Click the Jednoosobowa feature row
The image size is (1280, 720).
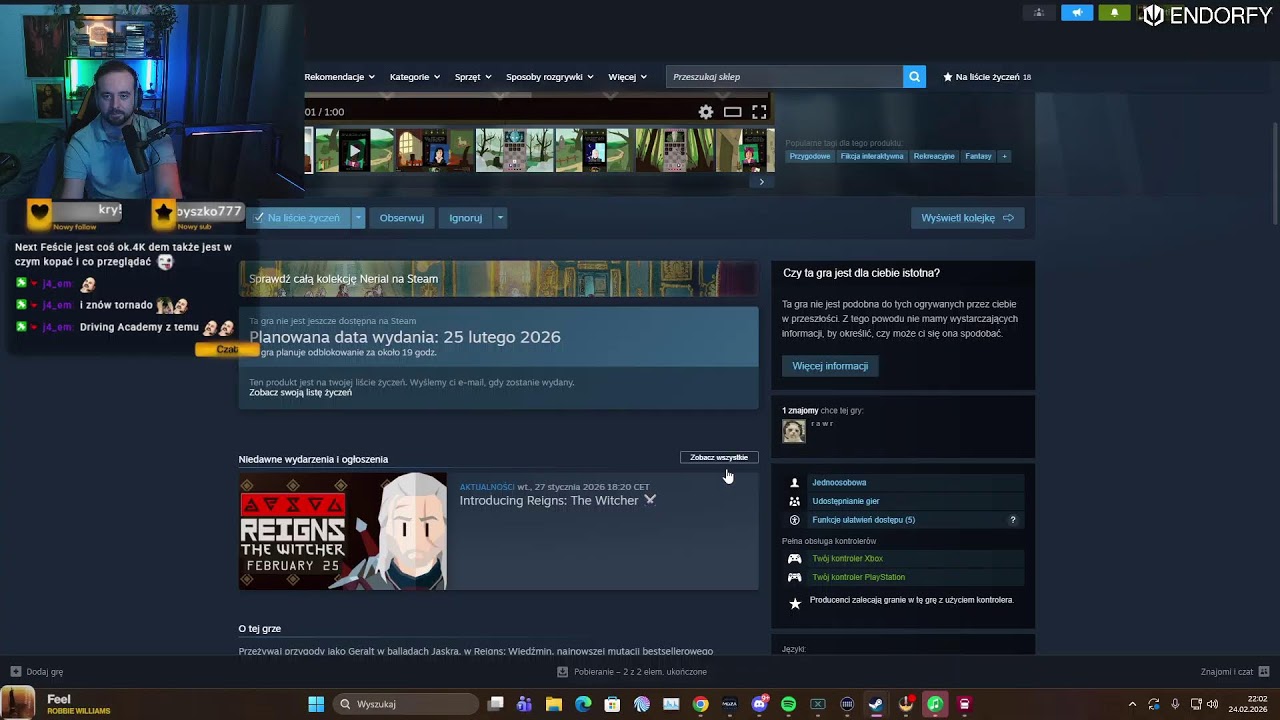903,483
